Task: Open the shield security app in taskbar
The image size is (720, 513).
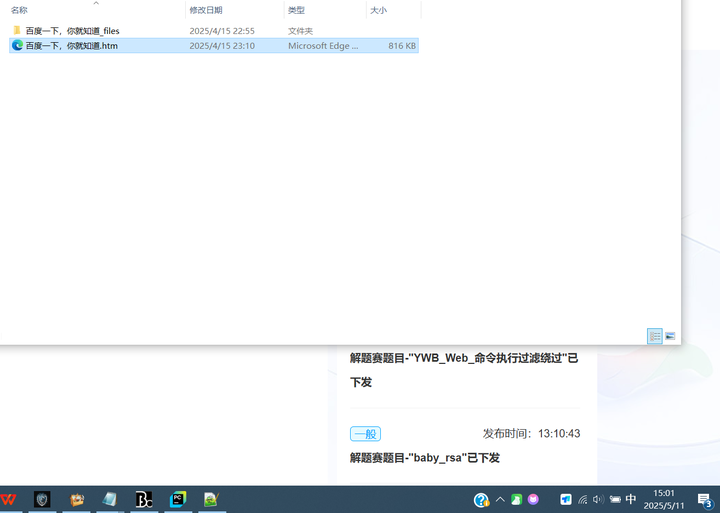Action: tap(42, 499)
